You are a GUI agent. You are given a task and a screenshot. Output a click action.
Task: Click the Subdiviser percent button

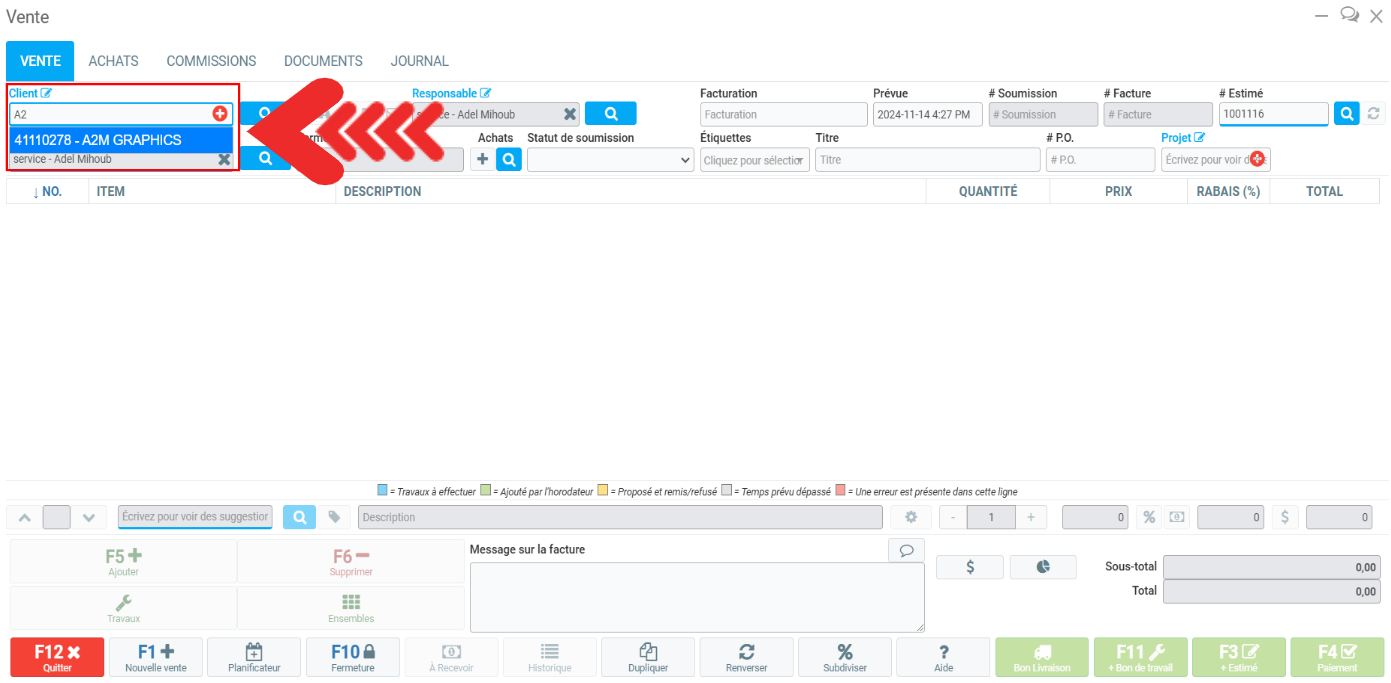844,657
